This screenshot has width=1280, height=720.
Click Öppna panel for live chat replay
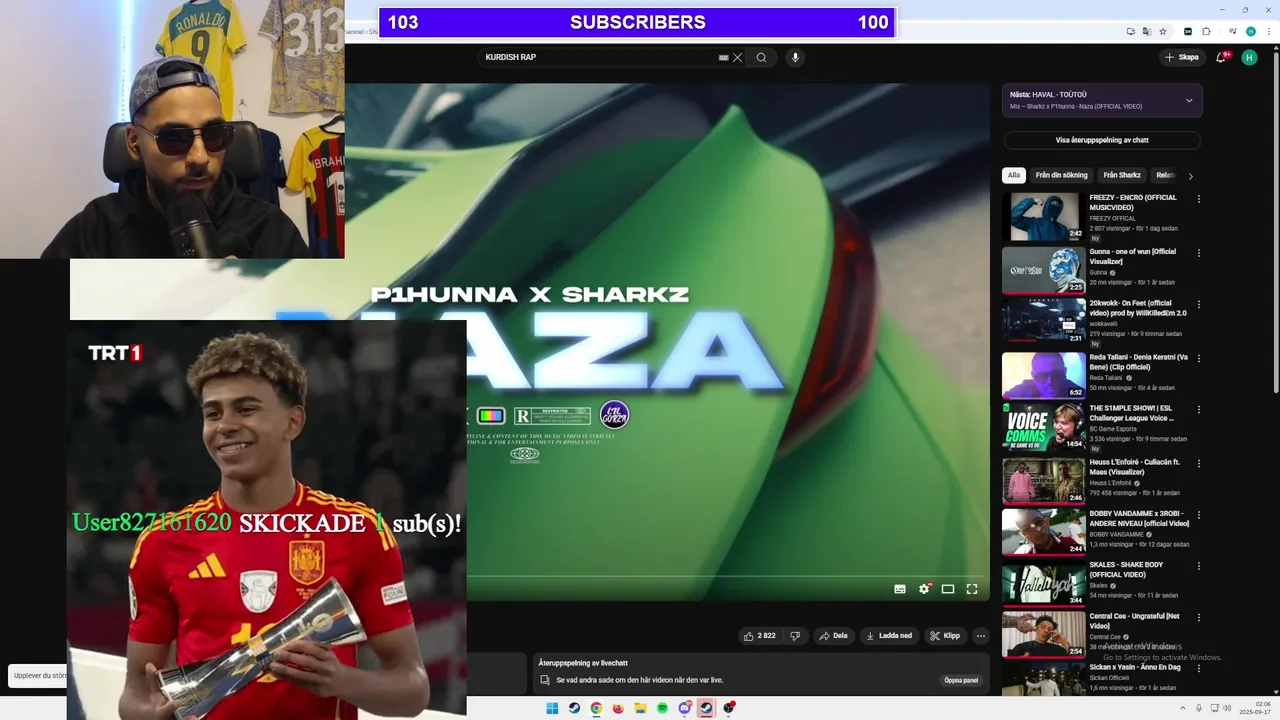coord(961,680)
